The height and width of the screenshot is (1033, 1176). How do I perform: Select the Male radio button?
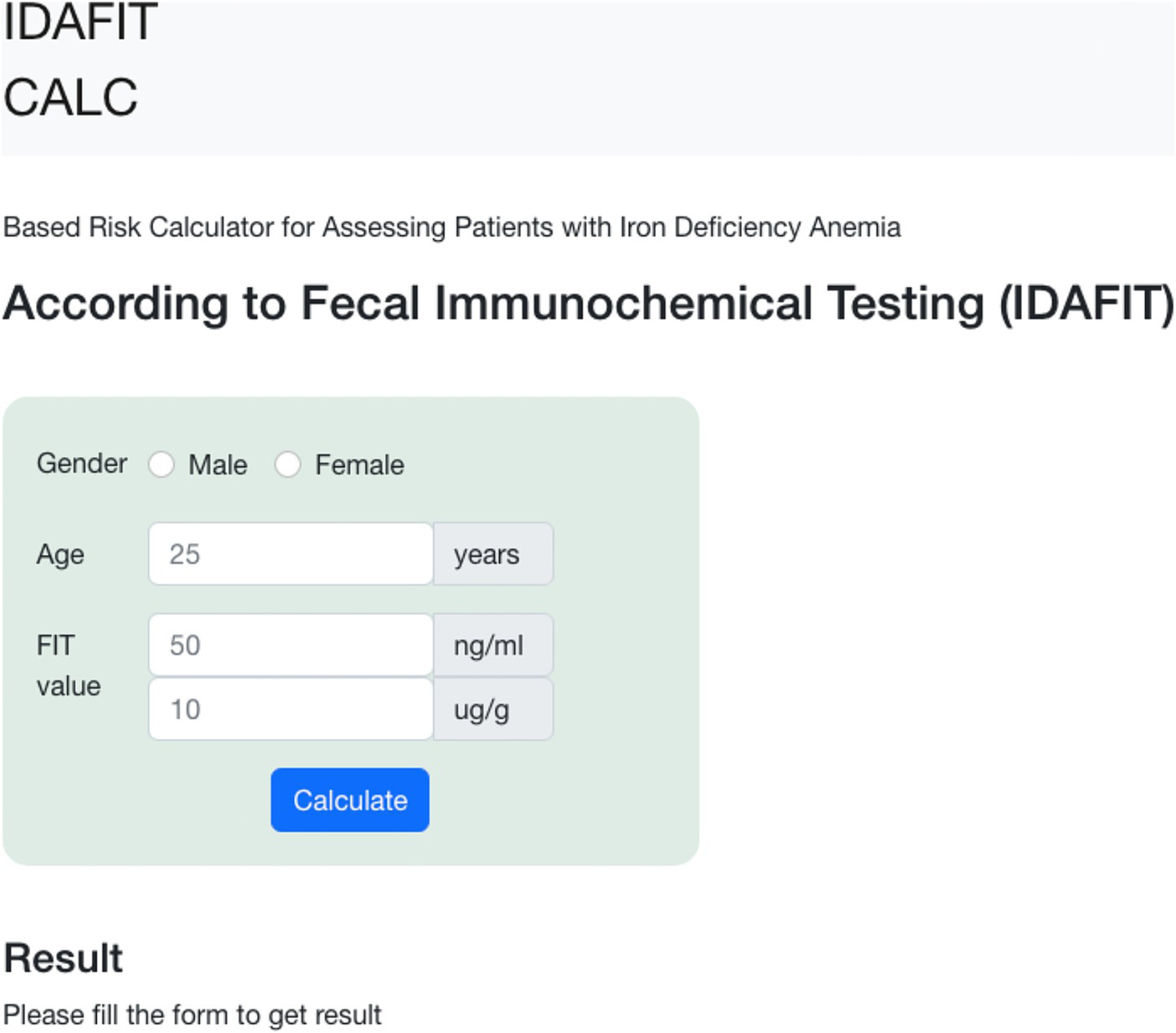click(161, 464)
